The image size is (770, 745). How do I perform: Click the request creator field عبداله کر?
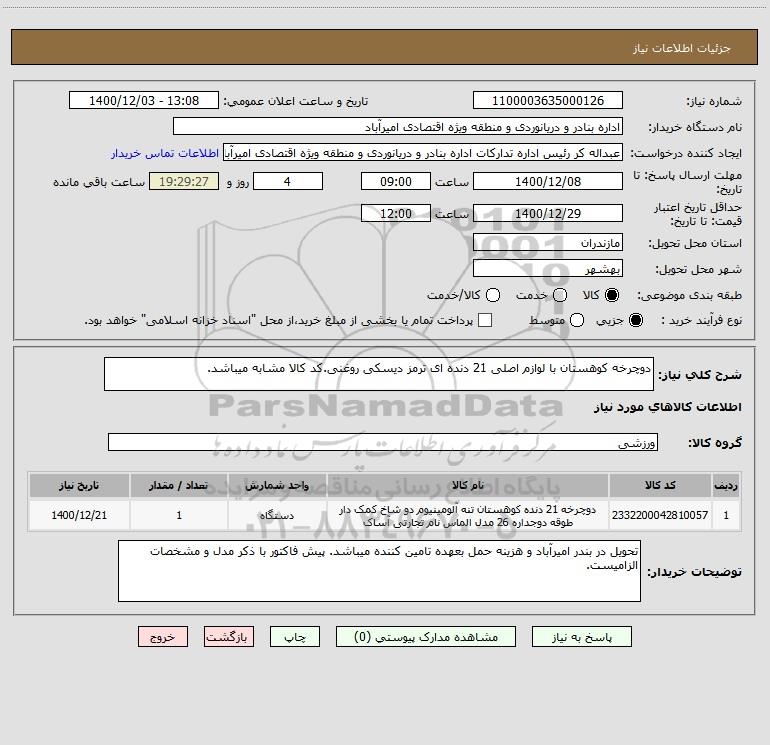[x=423, y=153]
